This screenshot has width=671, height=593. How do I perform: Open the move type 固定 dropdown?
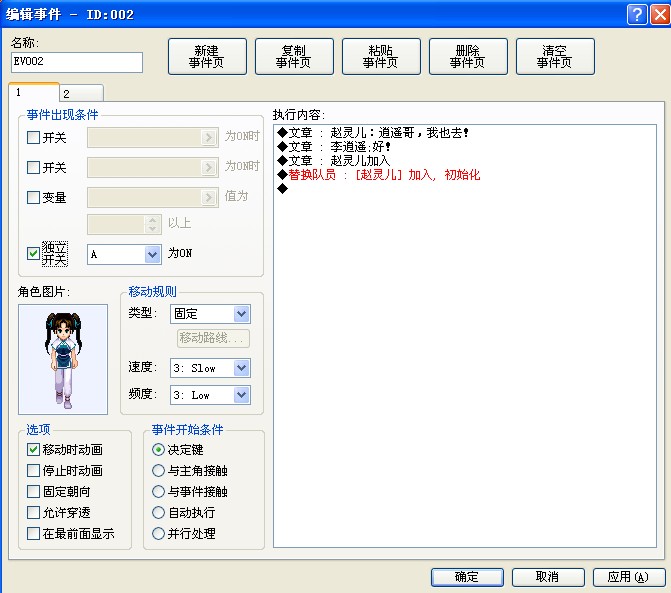tap(241, 314)
